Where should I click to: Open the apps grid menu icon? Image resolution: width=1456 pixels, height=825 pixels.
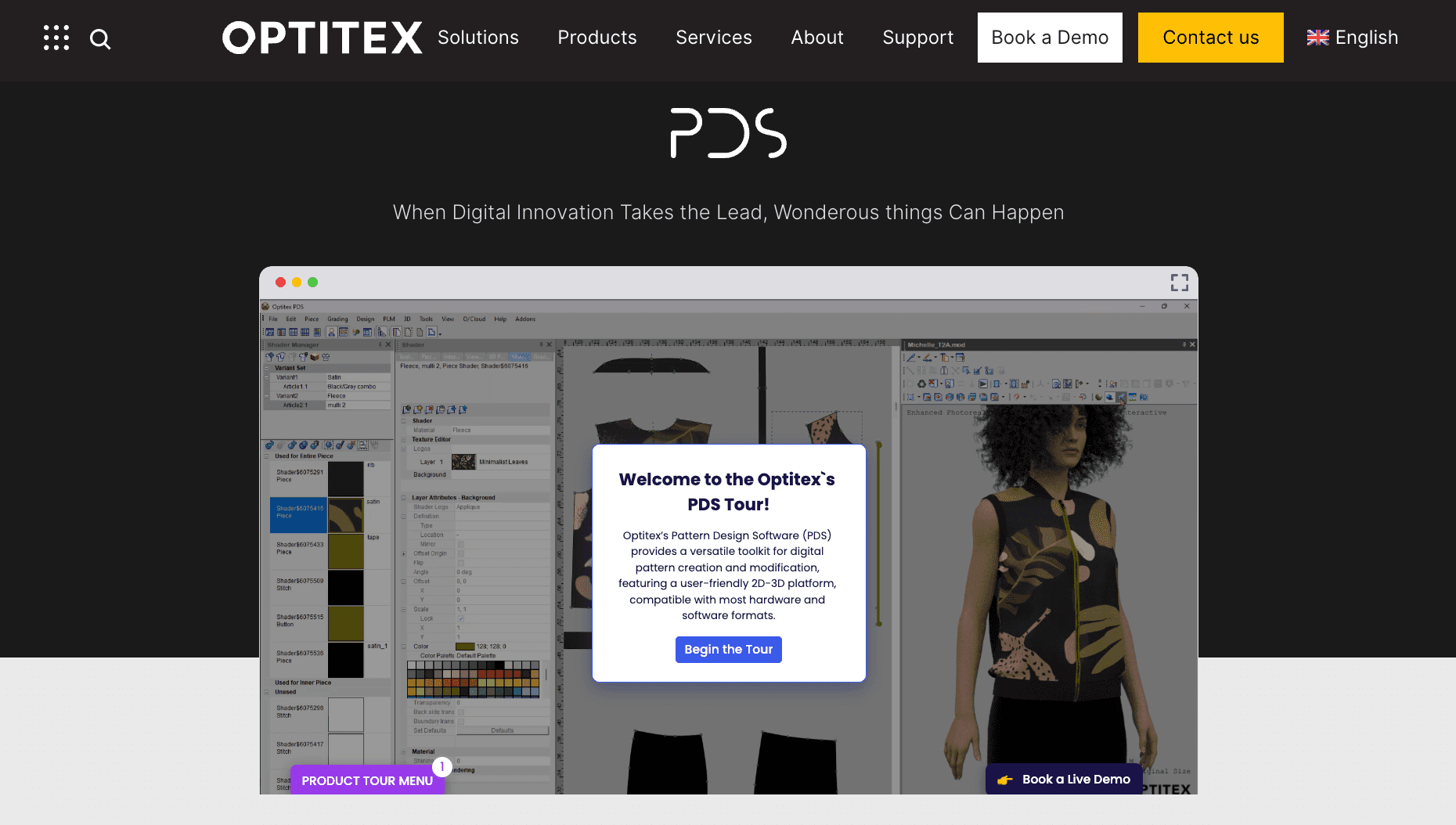coord(56,38)
